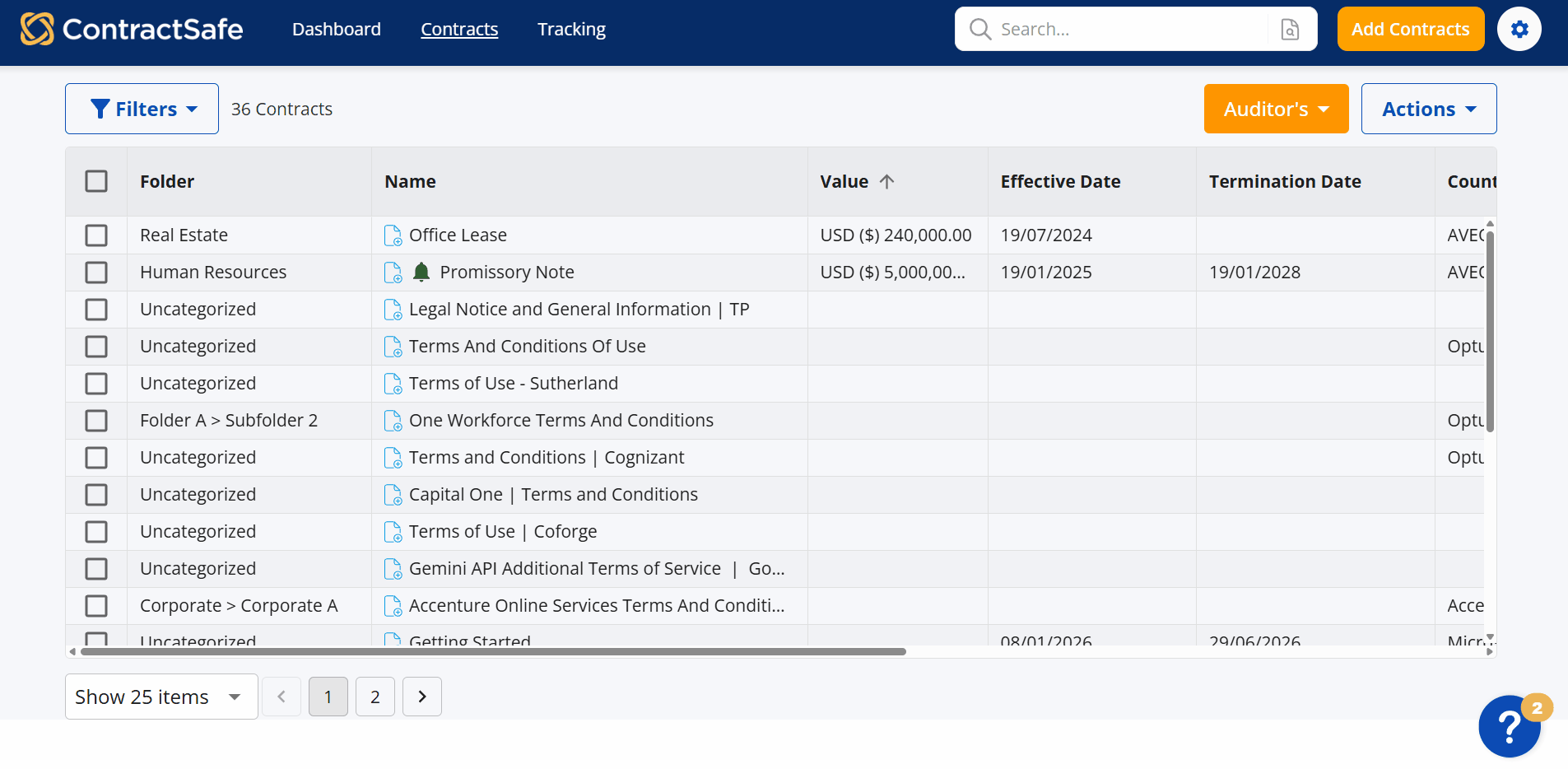Click the next page arrow
The height and width of the screenshot is (769, 1568).
coord(422,697)
